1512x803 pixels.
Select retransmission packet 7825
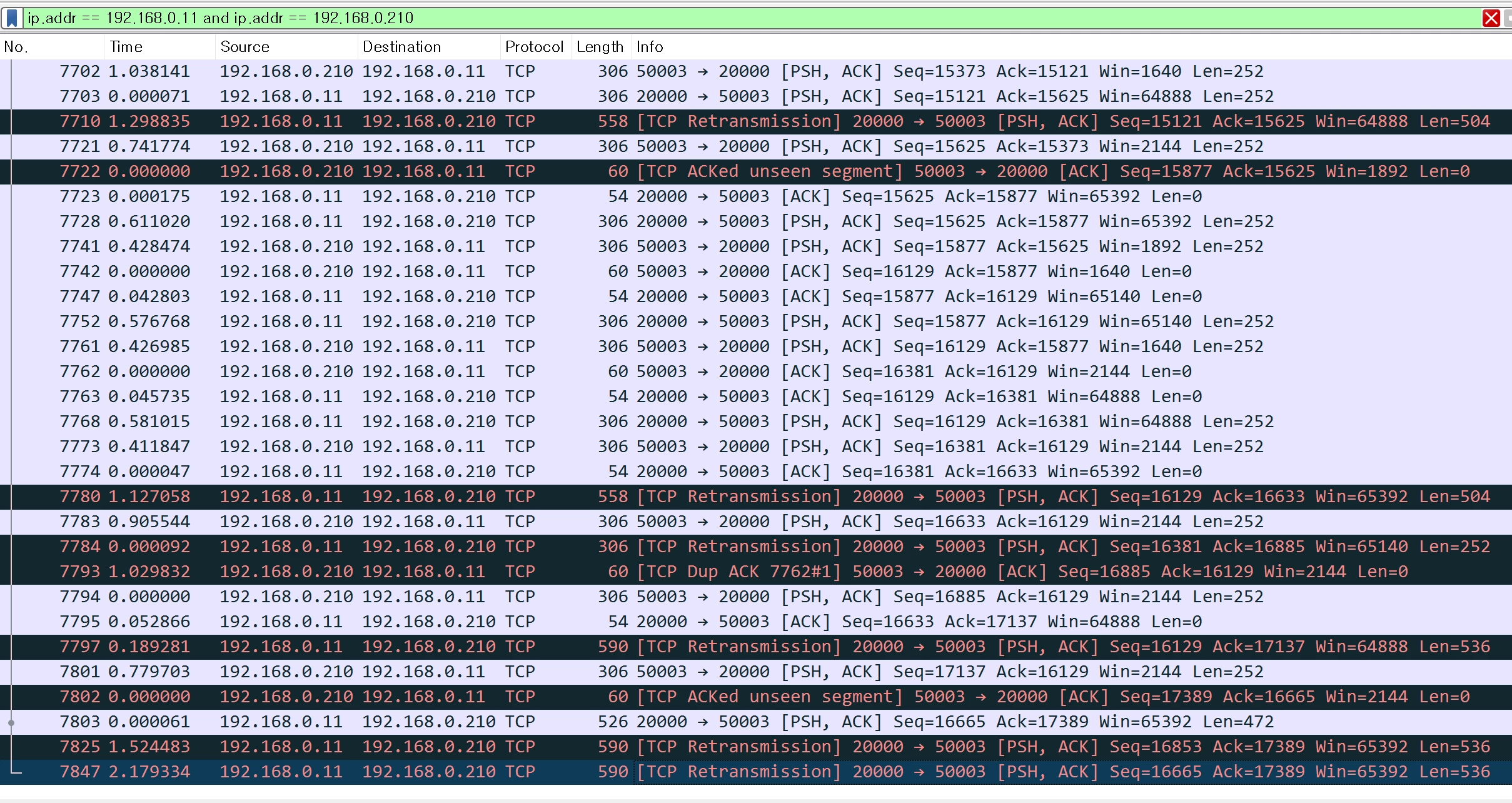click(x=756, y=747)
